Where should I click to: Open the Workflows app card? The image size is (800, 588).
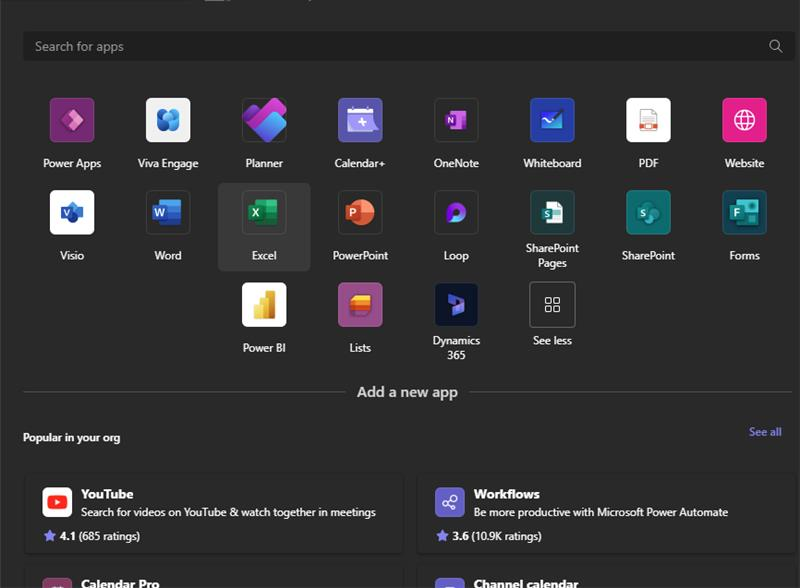pos(607,514)
